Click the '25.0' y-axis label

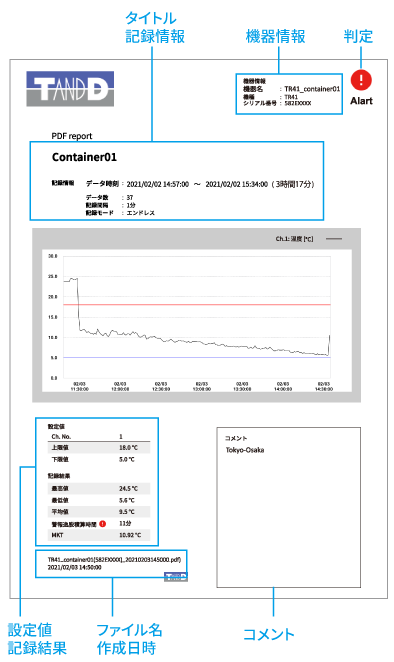(53, 277)
